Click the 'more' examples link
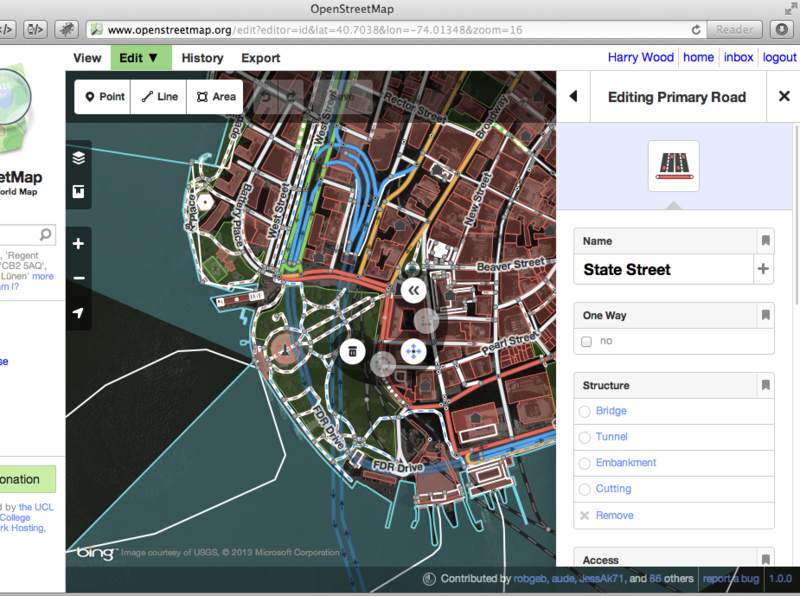800x596 pixels. pos(43,276)
